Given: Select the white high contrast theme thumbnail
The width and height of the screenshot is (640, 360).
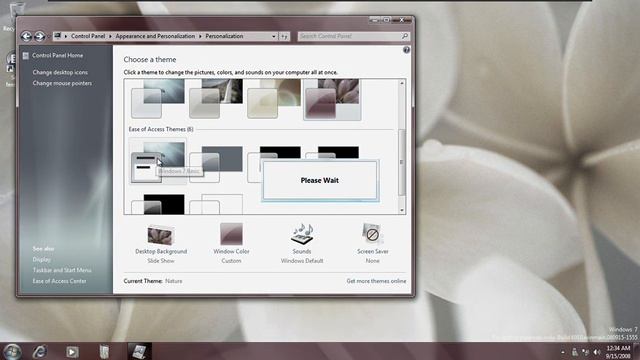Looking at the screenshot, I should click(216, 204).
